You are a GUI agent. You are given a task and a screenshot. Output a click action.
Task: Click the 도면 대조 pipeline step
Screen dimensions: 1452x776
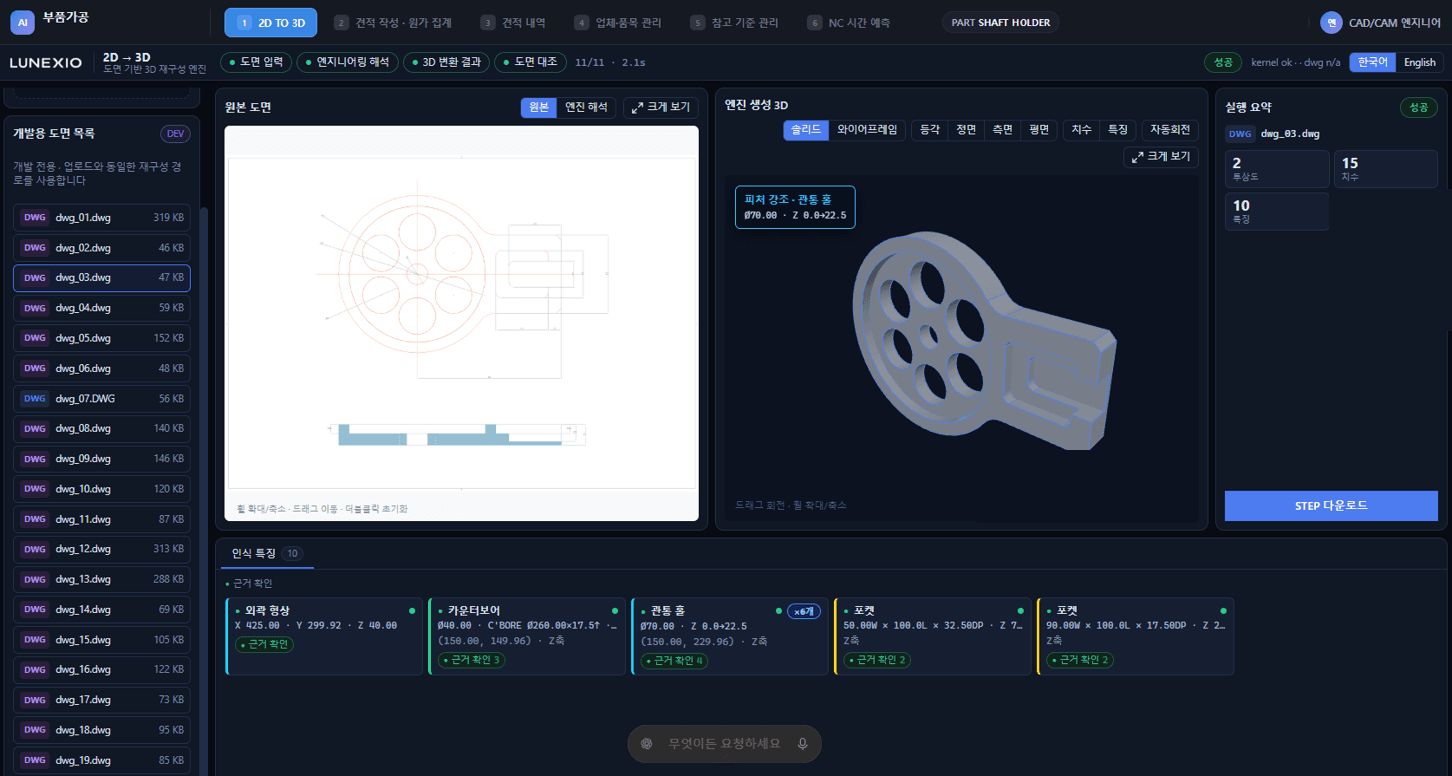531,62
